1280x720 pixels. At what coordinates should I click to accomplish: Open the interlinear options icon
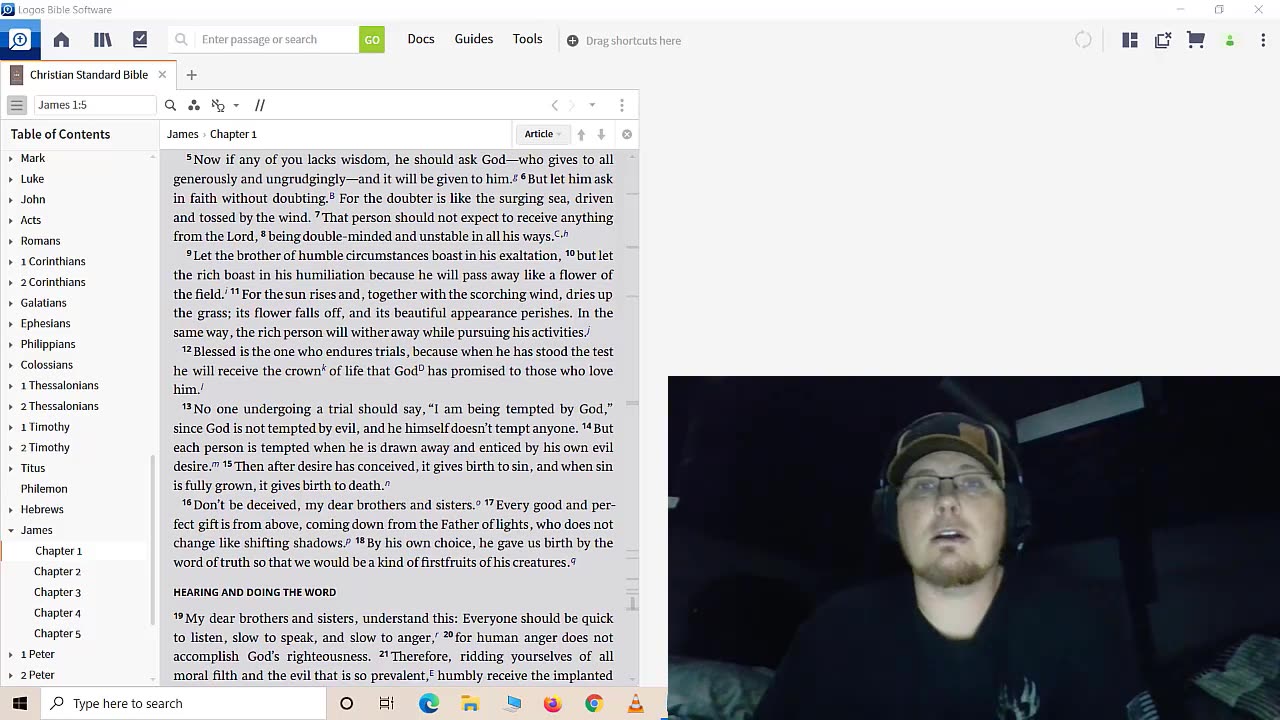click(218, 105)
